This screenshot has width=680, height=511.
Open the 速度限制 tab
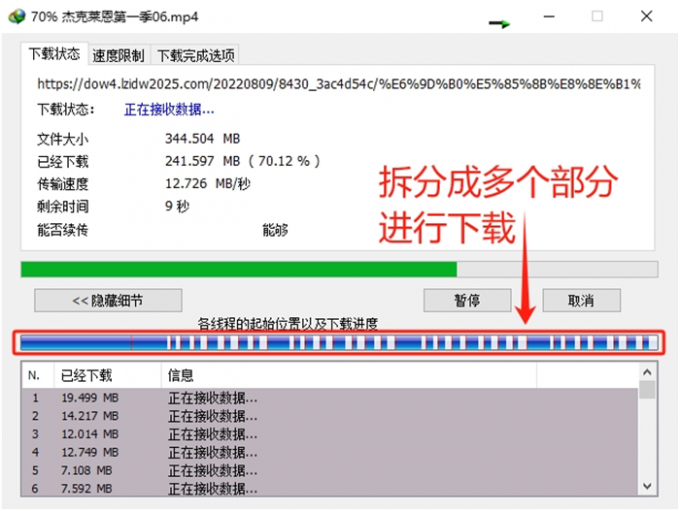point(118,55)
